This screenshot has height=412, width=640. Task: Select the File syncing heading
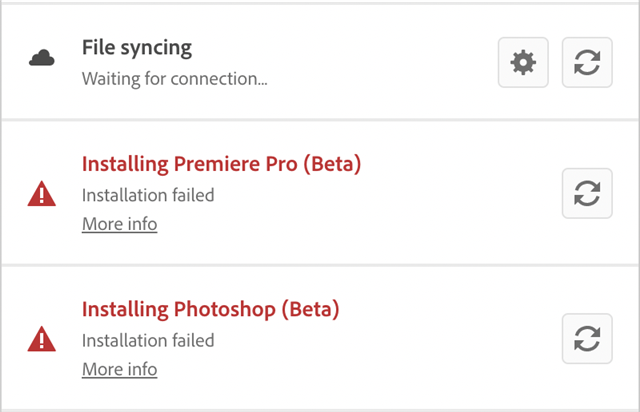tap(137, 48)
